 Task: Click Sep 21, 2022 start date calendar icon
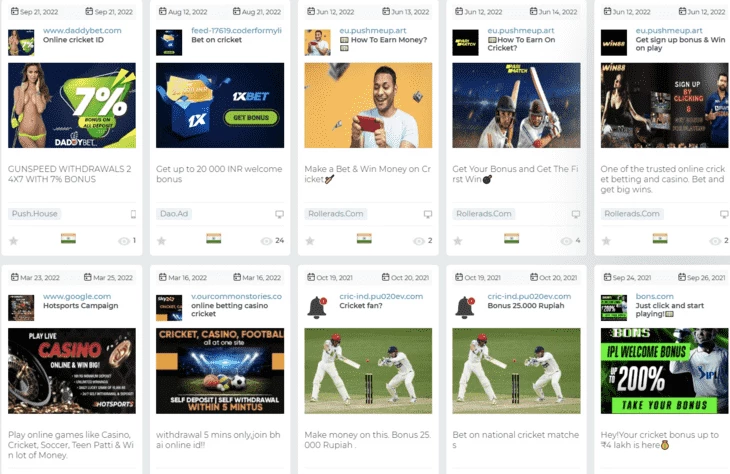pyautogui.click(x=14, y=11)
